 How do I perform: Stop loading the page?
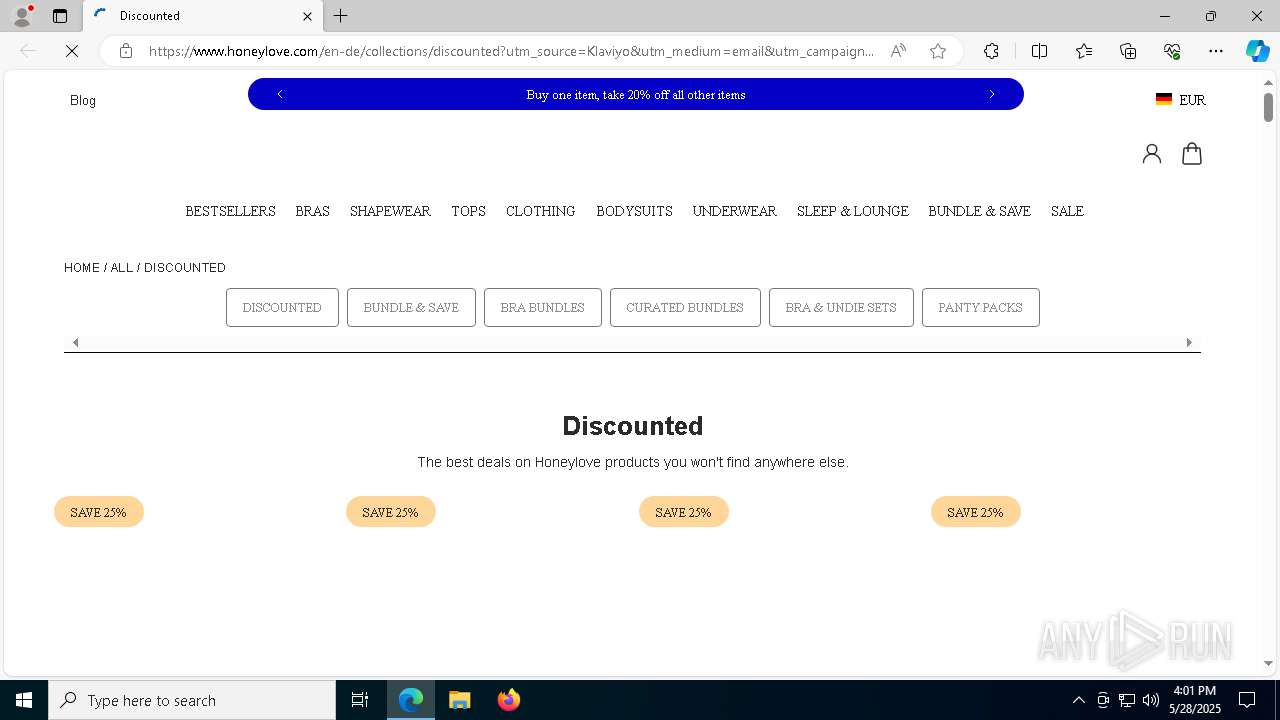pos(72,51)
